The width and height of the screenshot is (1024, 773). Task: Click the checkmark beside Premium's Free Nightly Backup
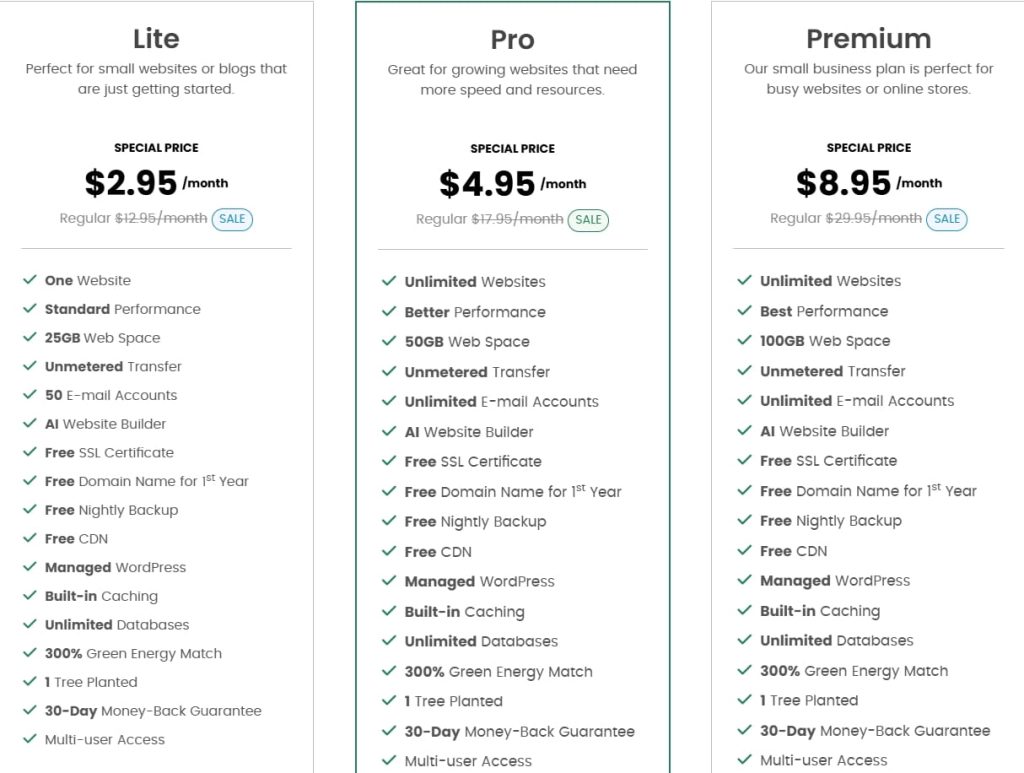(x=744, y=520)
